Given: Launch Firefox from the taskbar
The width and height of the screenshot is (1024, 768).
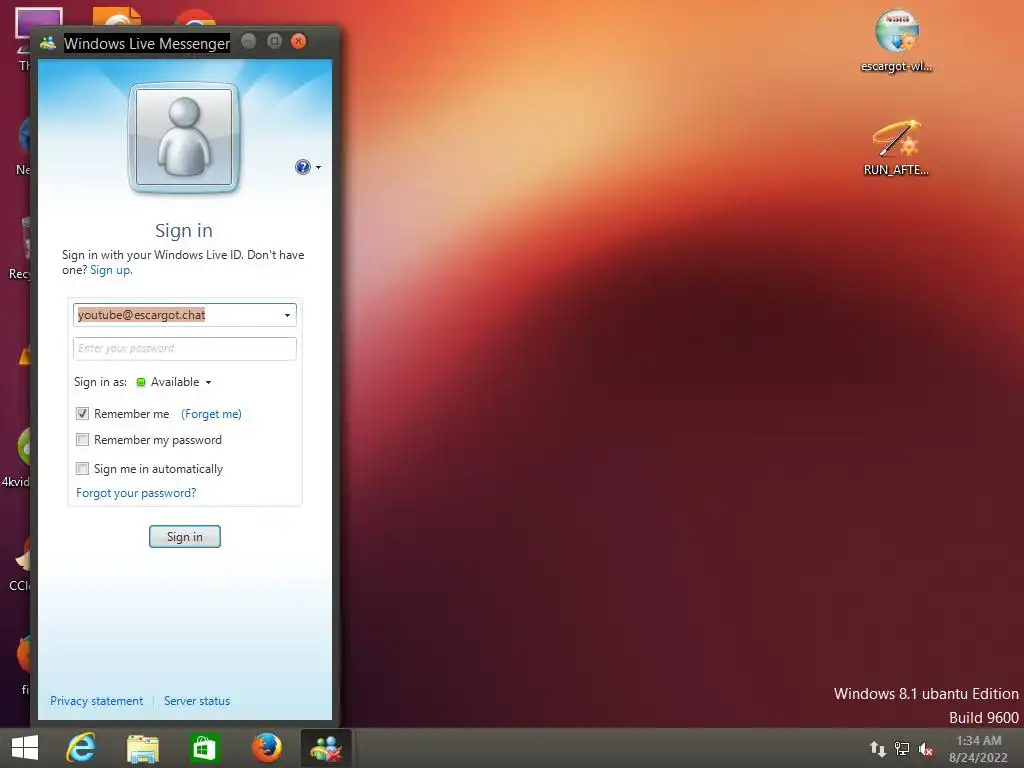Looking at the screenshot, I should (x=266, y=748).
